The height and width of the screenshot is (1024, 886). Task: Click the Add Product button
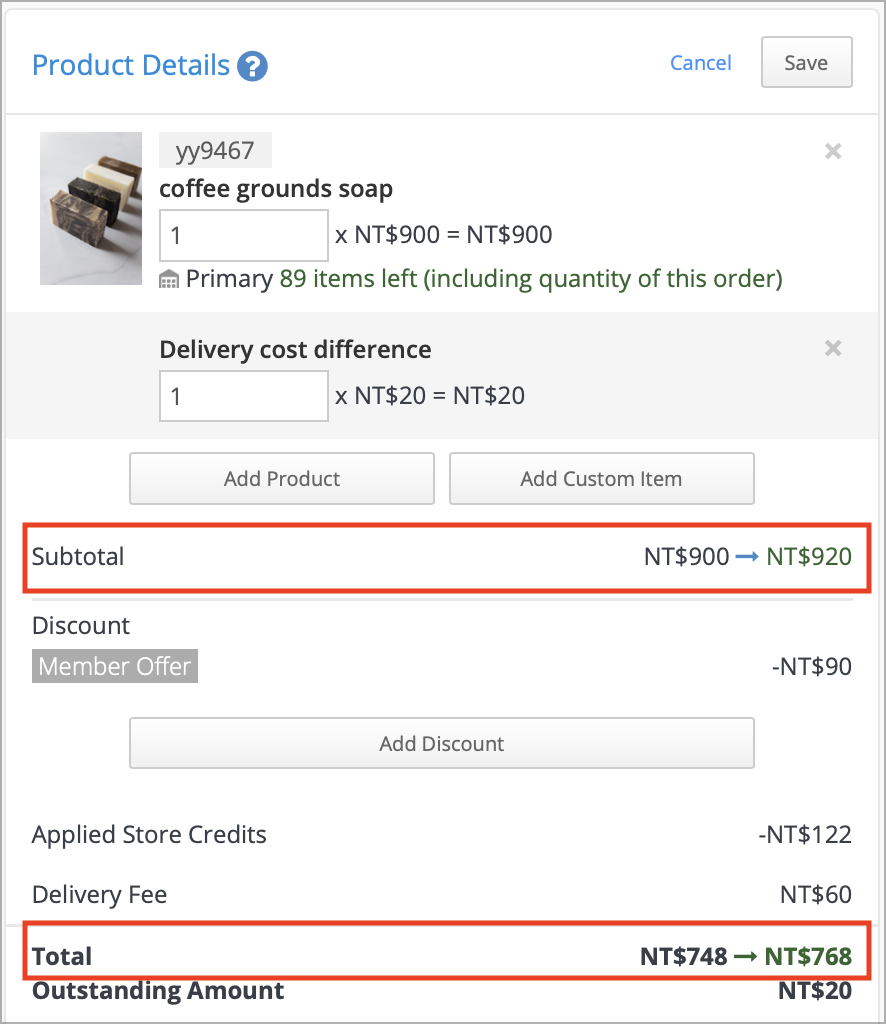[x=281, y=478]
